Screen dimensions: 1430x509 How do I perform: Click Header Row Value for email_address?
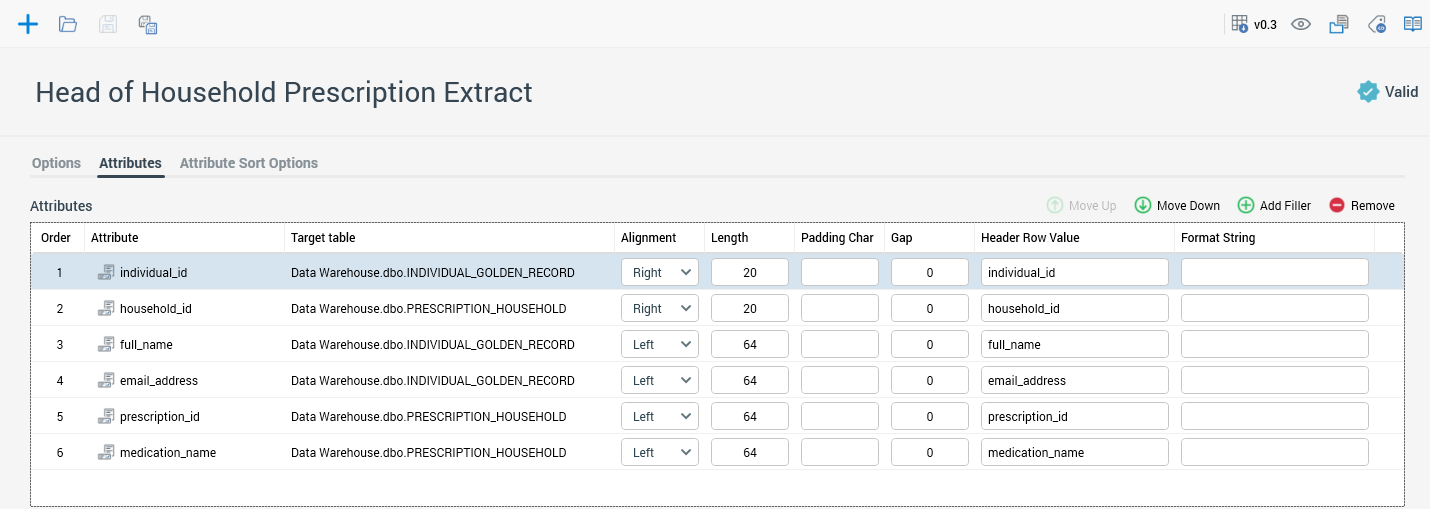click(x=1074, y=380)
